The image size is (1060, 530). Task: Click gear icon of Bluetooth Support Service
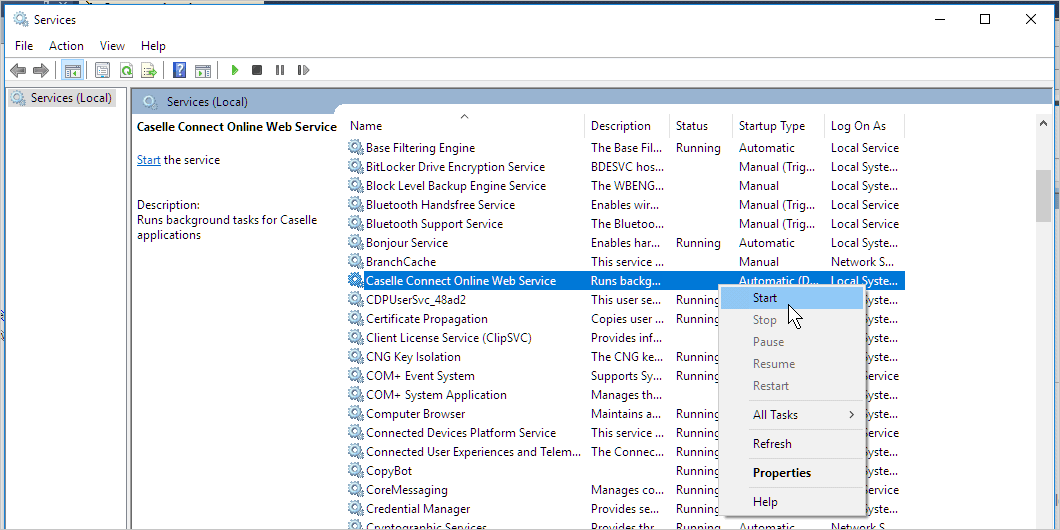pos(356,223)
